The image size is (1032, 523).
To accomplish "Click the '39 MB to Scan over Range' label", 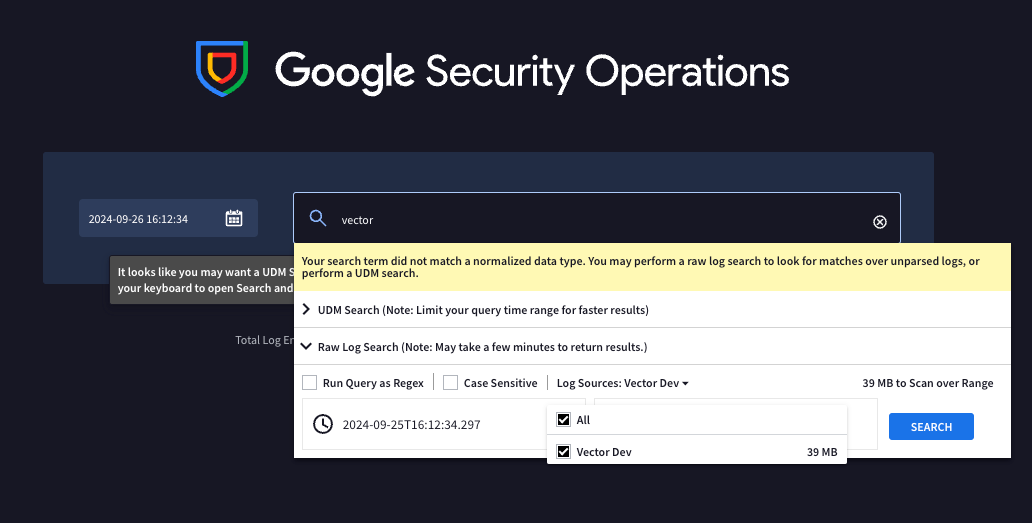I will click(x=927, y=383).
